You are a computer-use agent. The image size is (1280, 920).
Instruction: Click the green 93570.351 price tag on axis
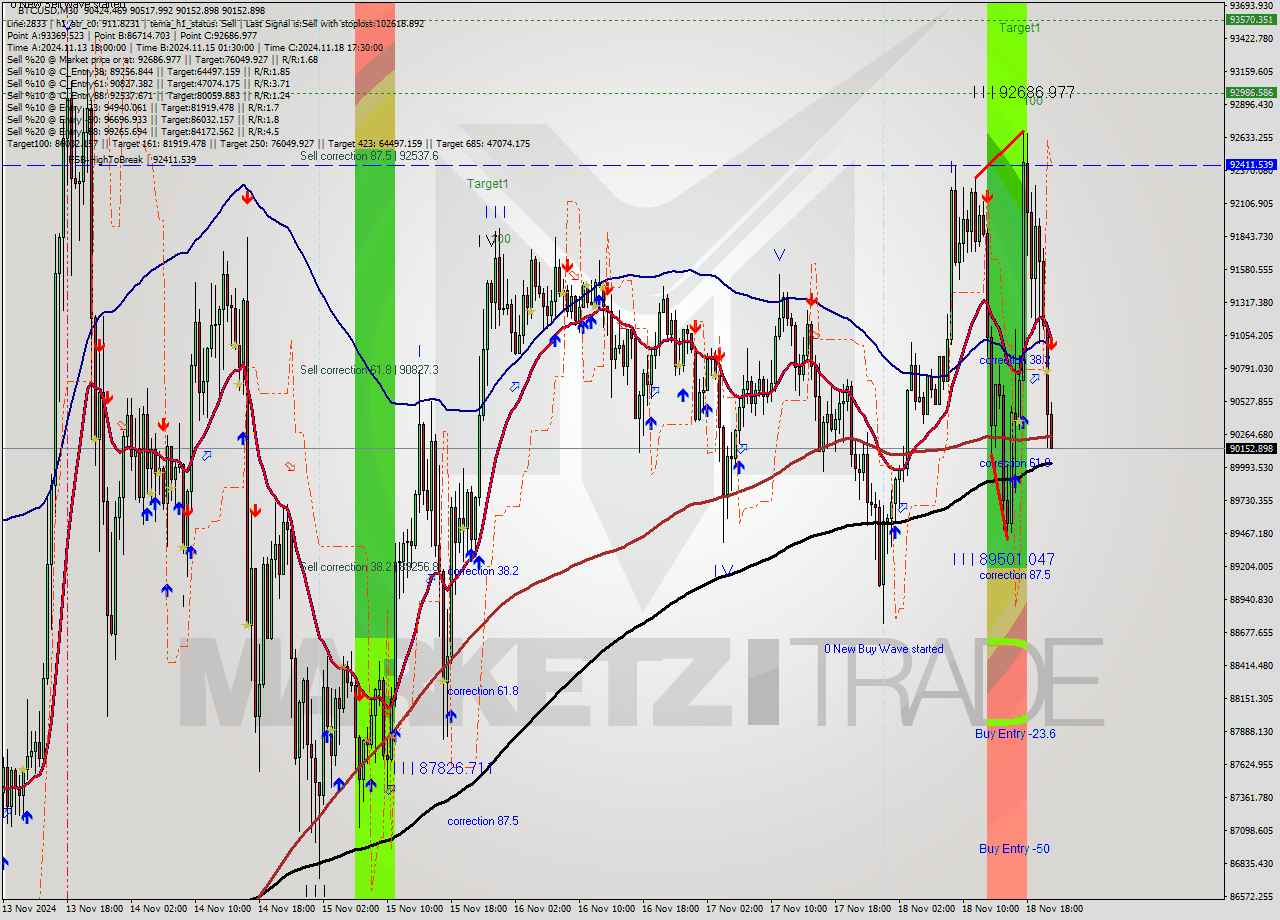1250,19
